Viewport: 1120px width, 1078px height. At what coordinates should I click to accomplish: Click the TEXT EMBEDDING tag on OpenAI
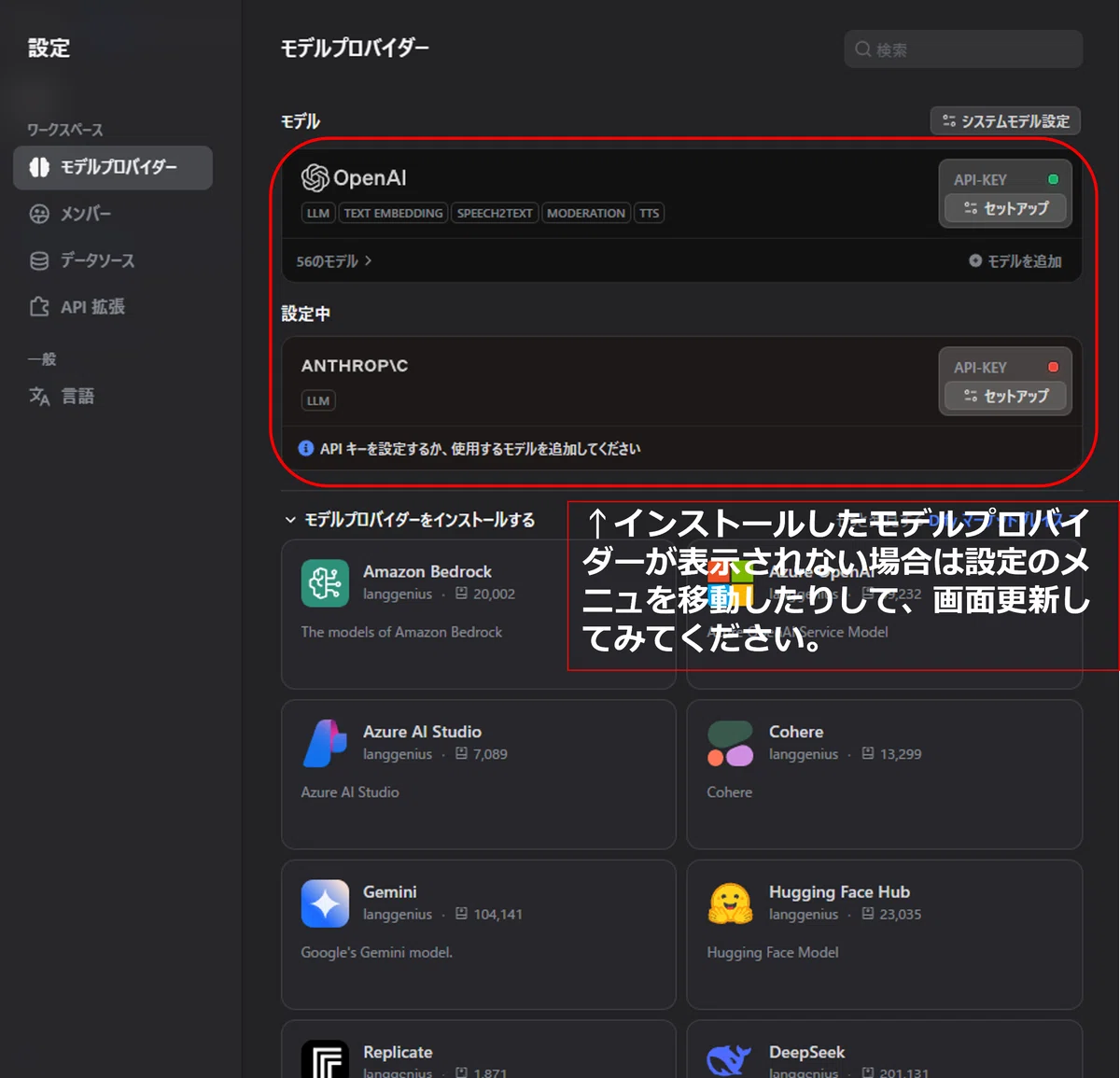point(393,213)
